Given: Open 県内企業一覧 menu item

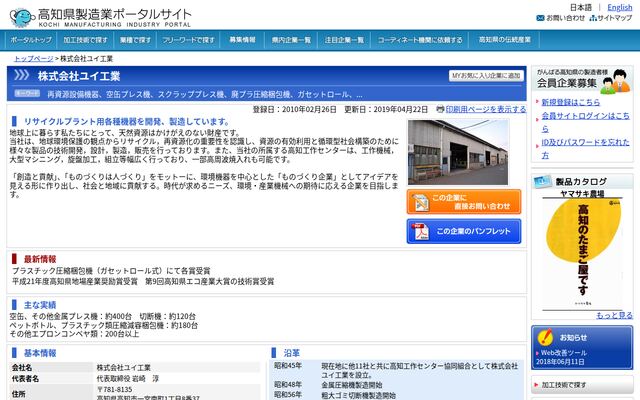Looking at the screenshot, I should coord(291,40).
